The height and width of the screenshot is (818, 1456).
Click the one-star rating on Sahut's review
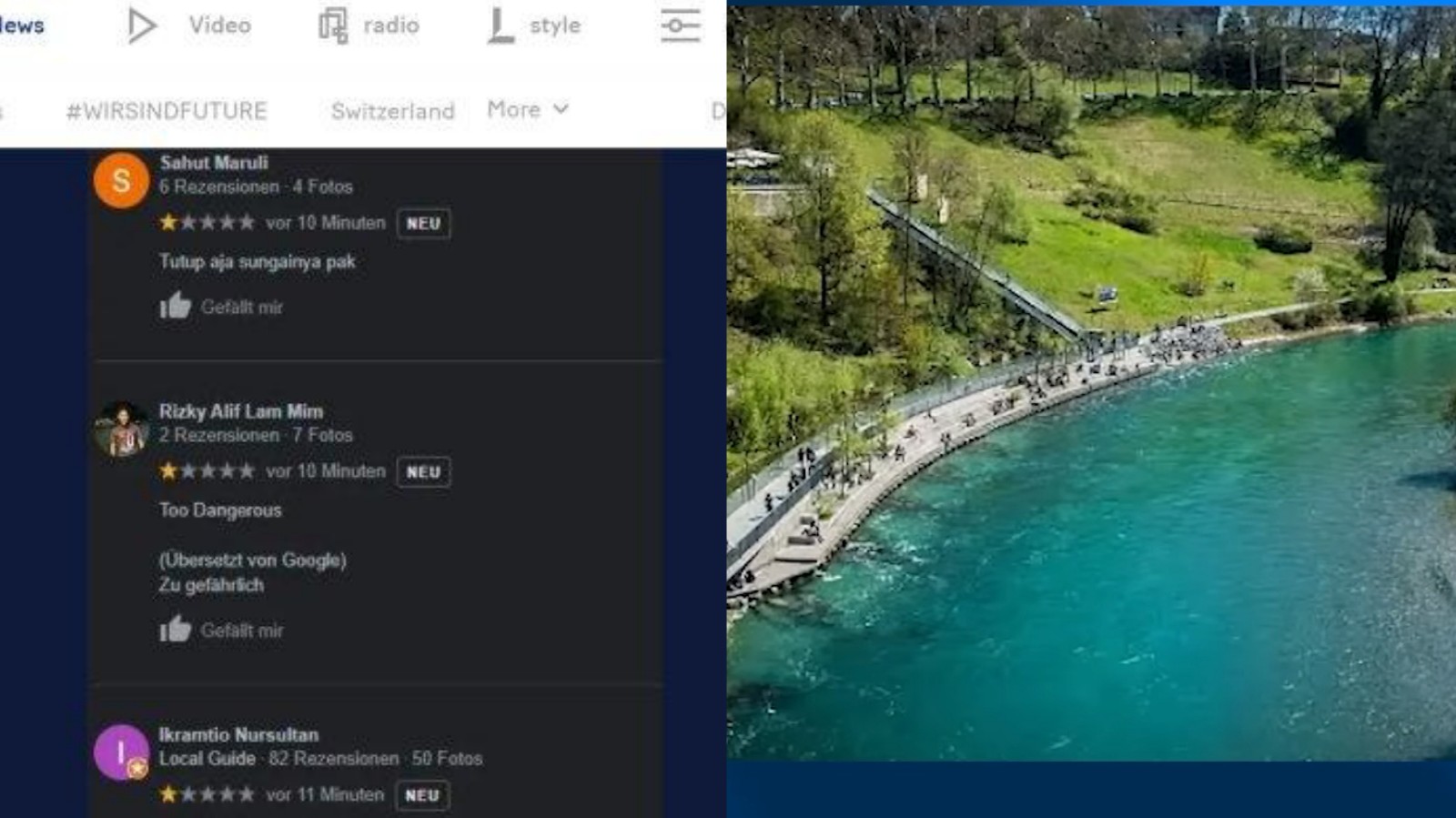pyautogui.click(x=207, y=223)
